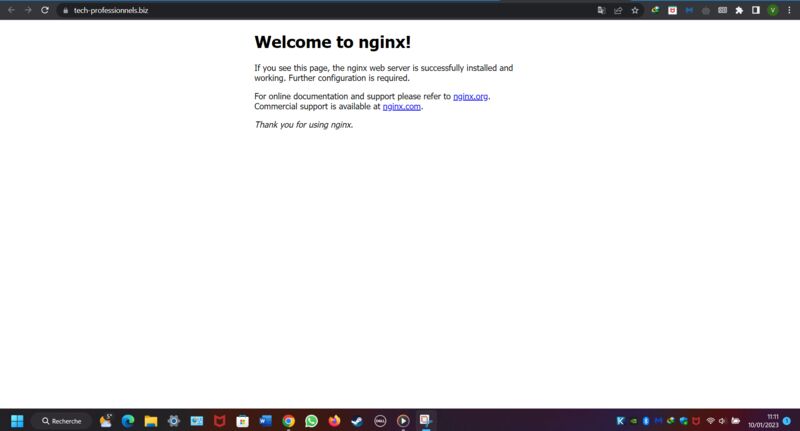The height and width of the screenshot is (431, 800).
Task: View site info via the padlock icon
Action: coord(65,10)
